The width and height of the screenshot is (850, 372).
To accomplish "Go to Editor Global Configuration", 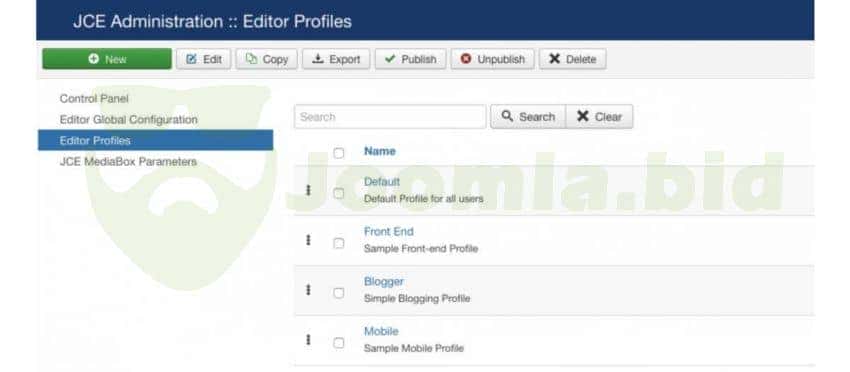I will 128,119.
